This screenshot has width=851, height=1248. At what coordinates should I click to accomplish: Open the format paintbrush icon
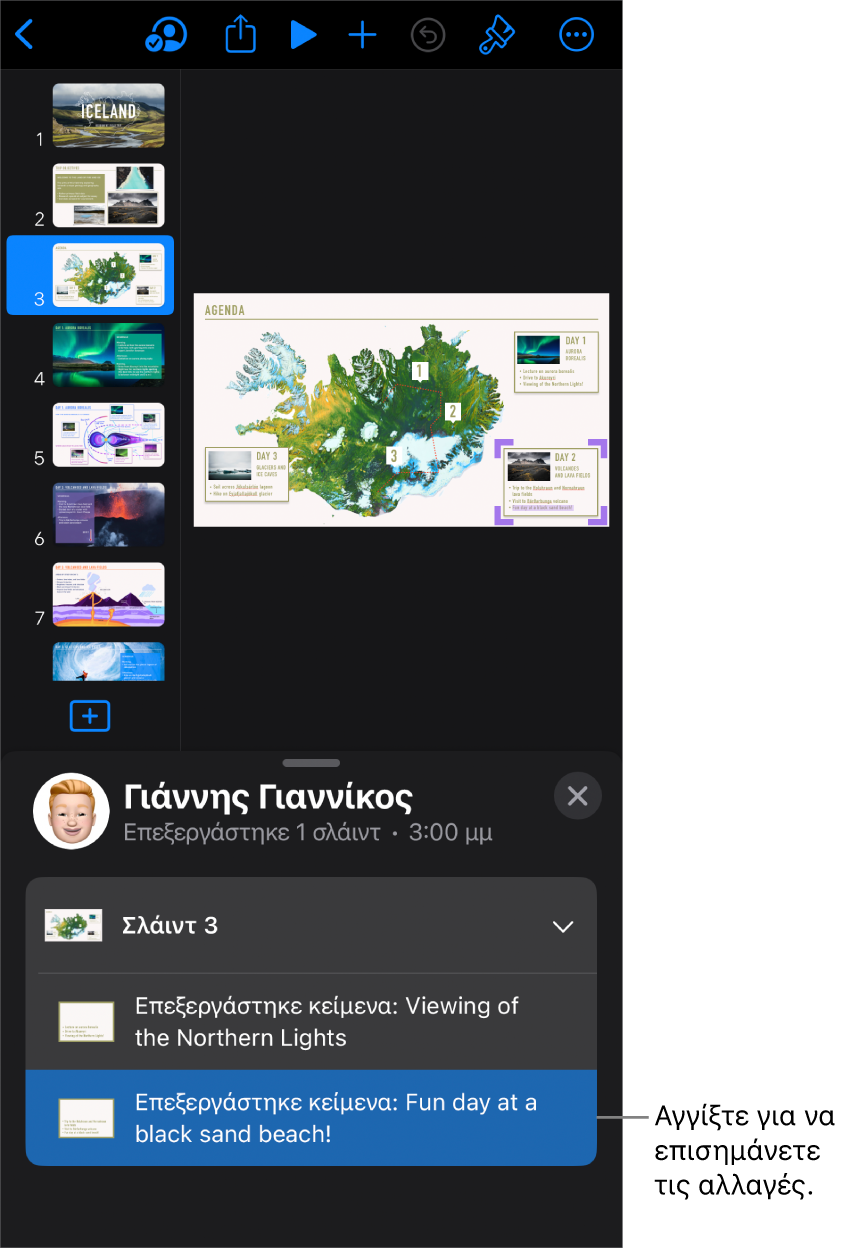pyautogui.click(x=496, y=36)
